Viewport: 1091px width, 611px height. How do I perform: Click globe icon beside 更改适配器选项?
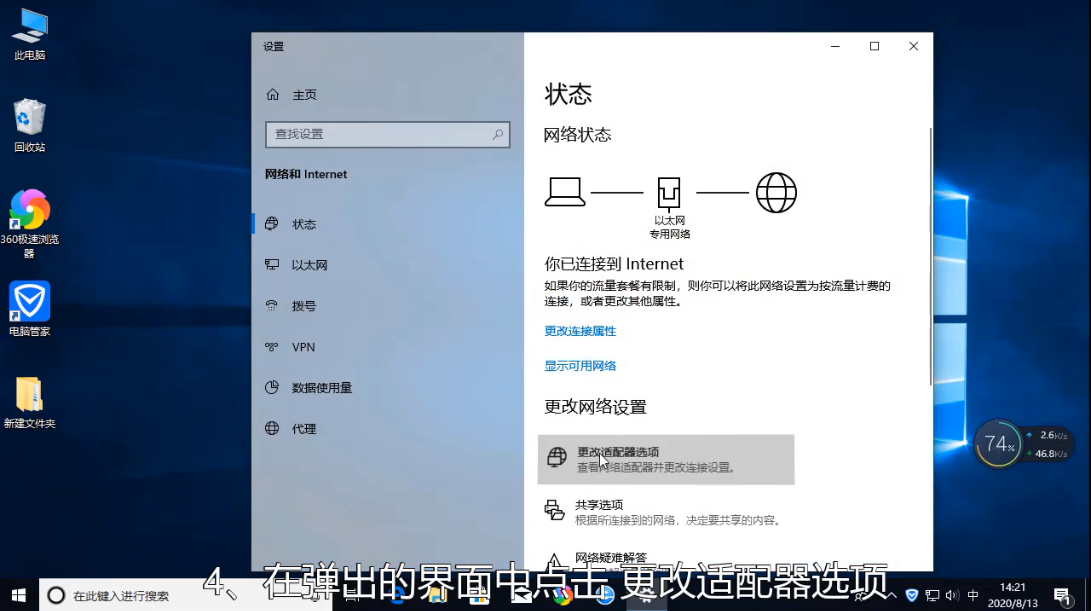click(556, 457)
